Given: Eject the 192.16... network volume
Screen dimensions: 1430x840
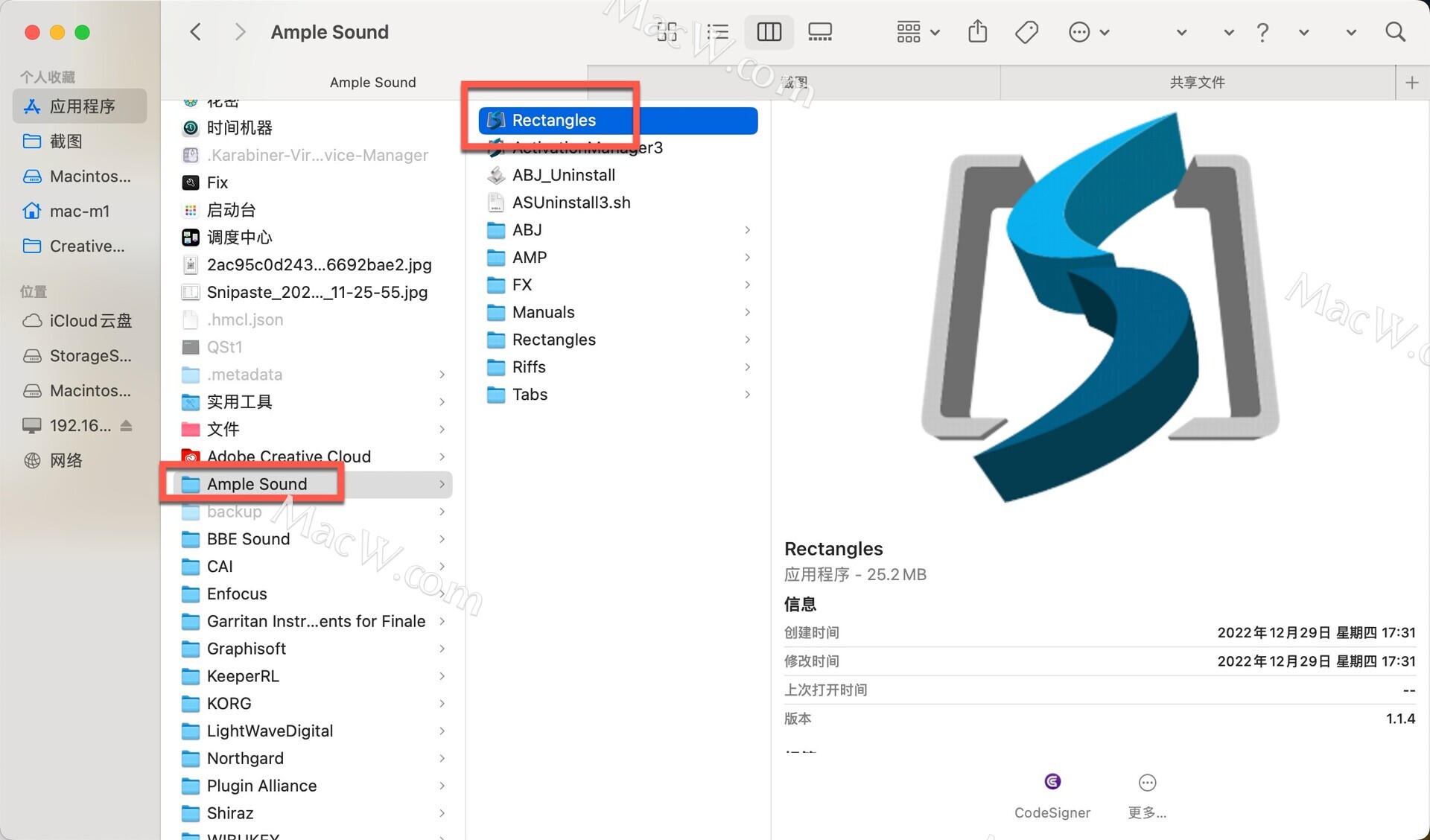Looking at the screenshot, I should [x=126, y=426].
